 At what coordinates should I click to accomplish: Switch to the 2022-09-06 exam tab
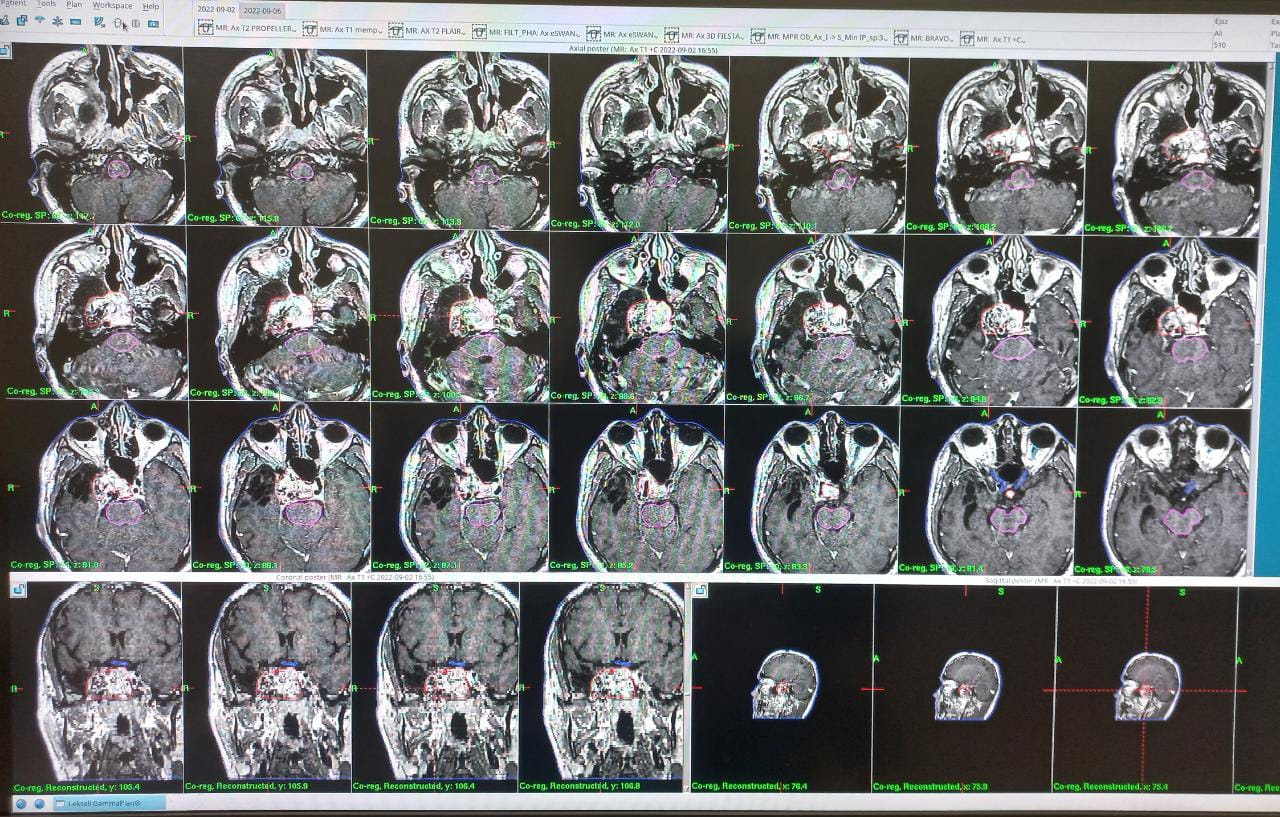click(x=262, y=10)
